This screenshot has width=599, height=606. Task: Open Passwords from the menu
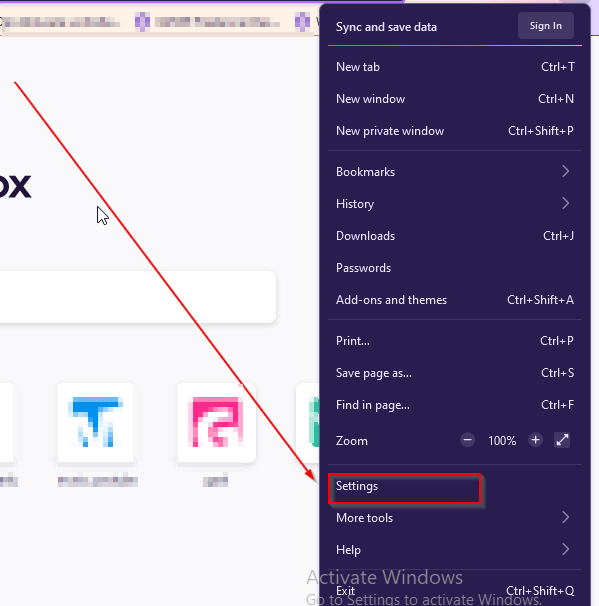click(x=455, y=268)
